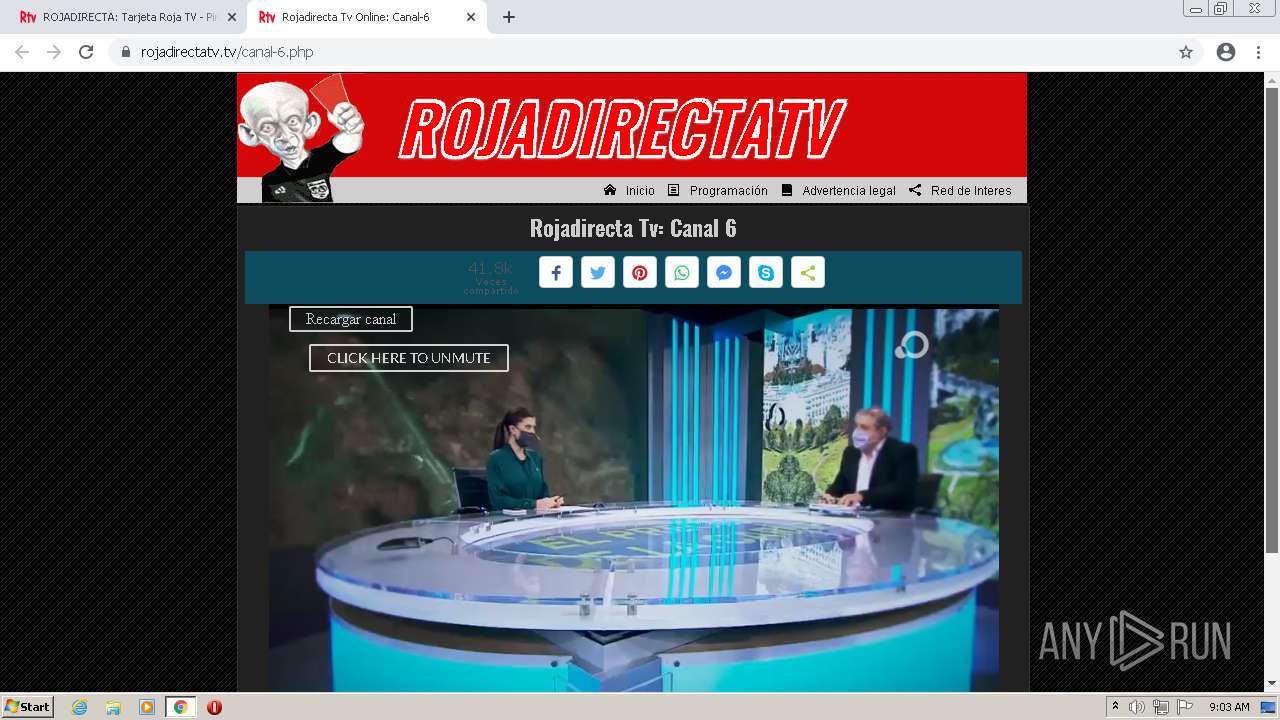View site info via the padlock icon

click(x=126, y=52)
